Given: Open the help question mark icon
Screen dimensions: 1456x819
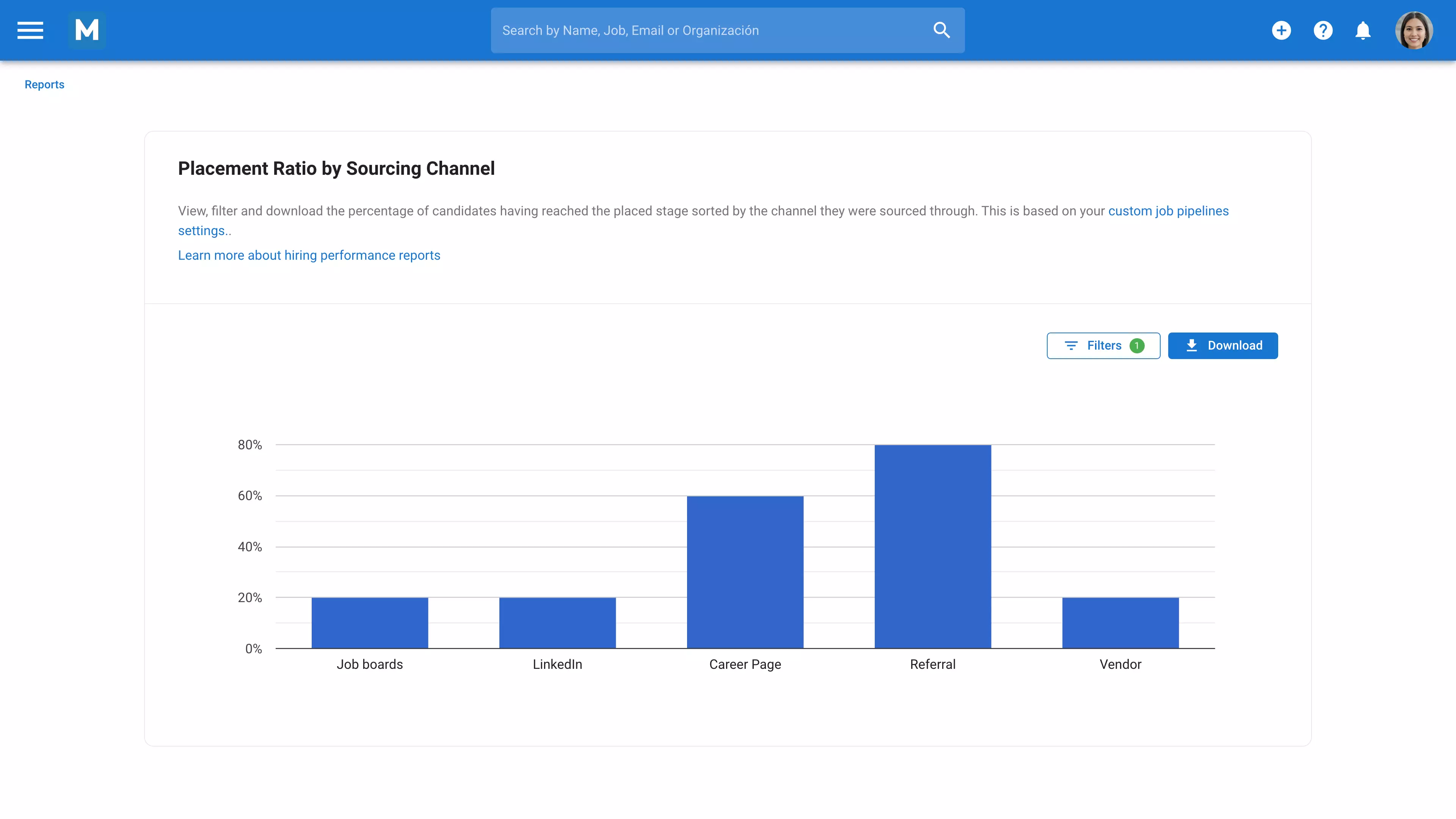Looking at the screenshot, I should pos(1323,30).
